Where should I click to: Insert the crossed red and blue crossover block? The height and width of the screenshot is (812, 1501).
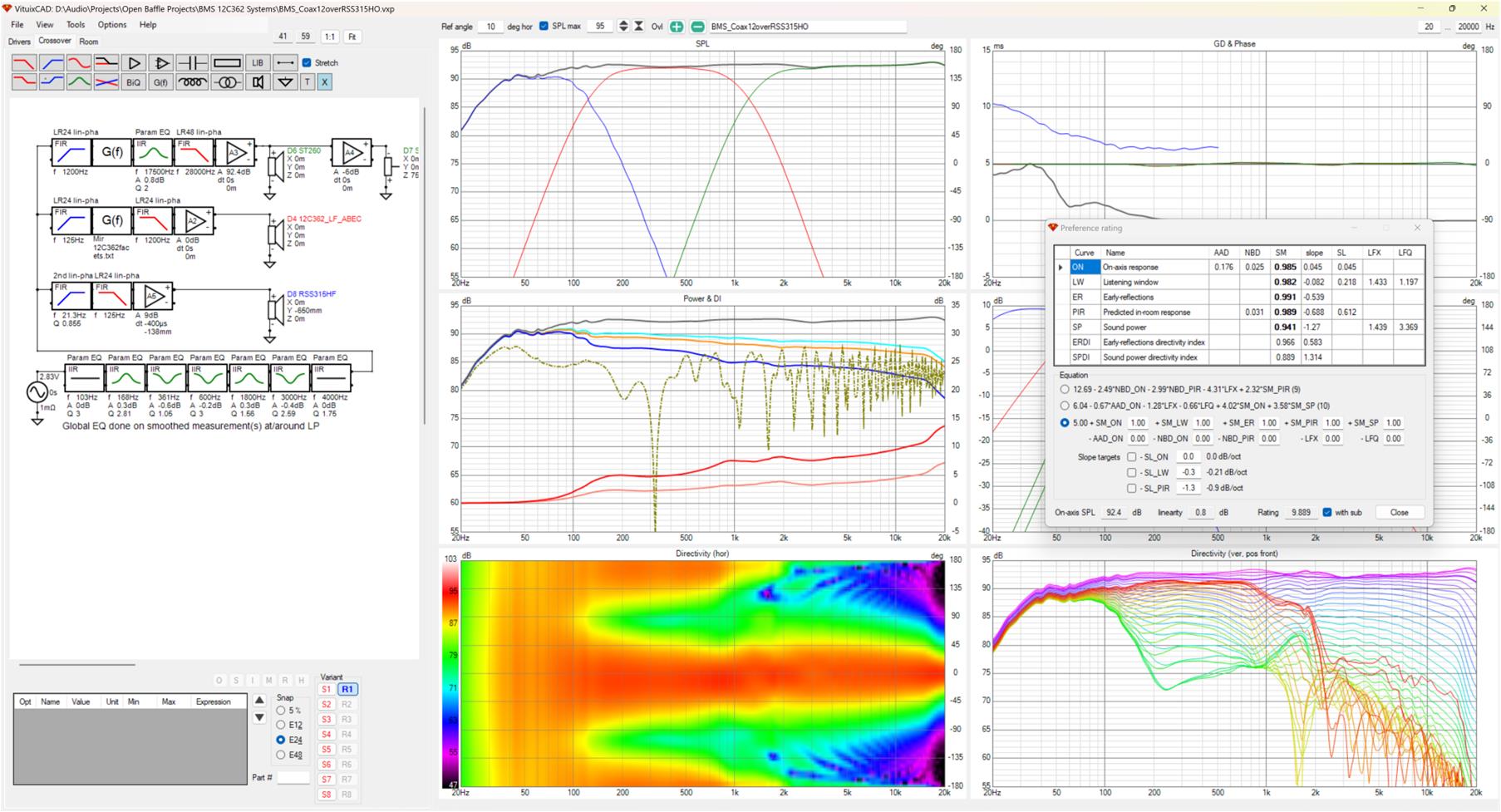pos(106,82)
